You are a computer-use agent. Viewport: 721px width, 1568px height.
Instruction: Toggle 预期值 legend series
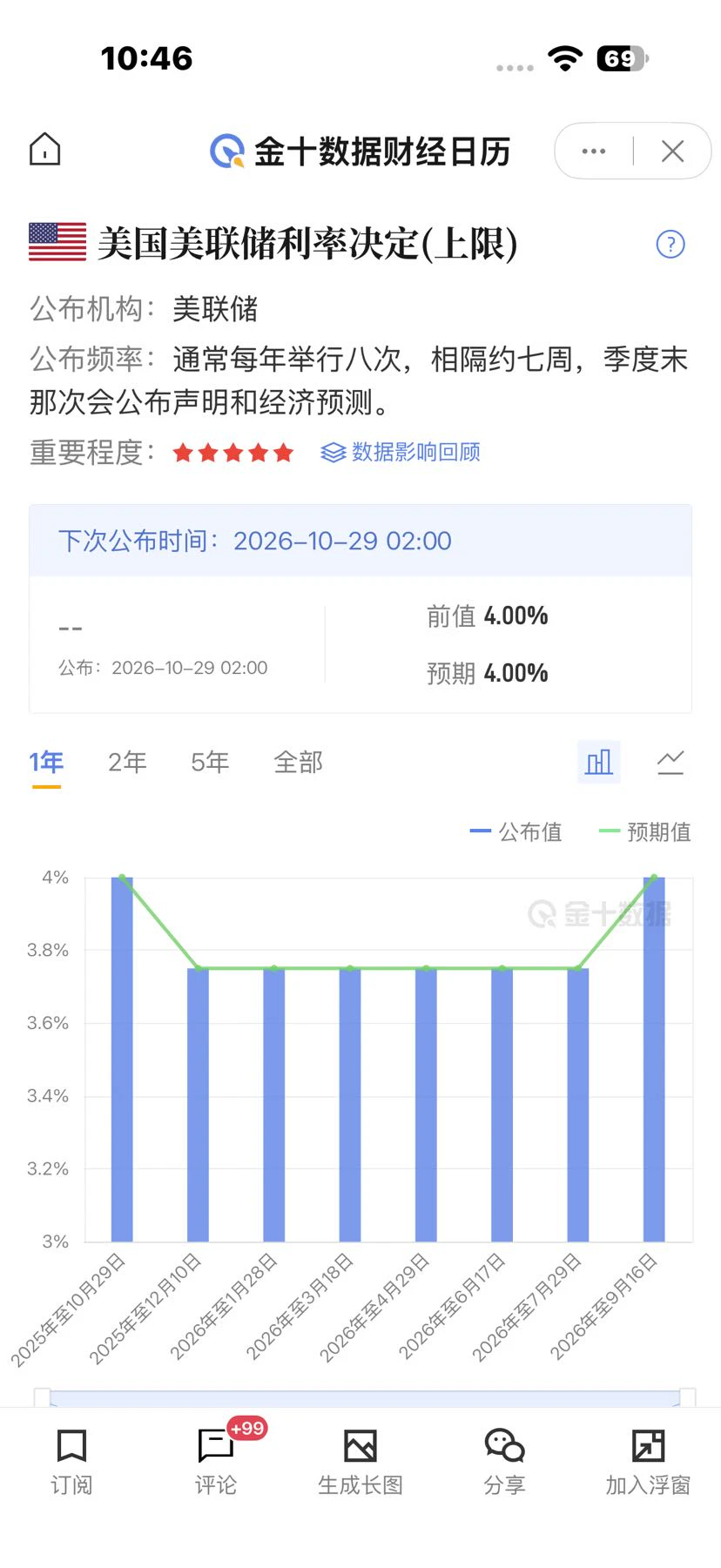[x=645, y=832]
